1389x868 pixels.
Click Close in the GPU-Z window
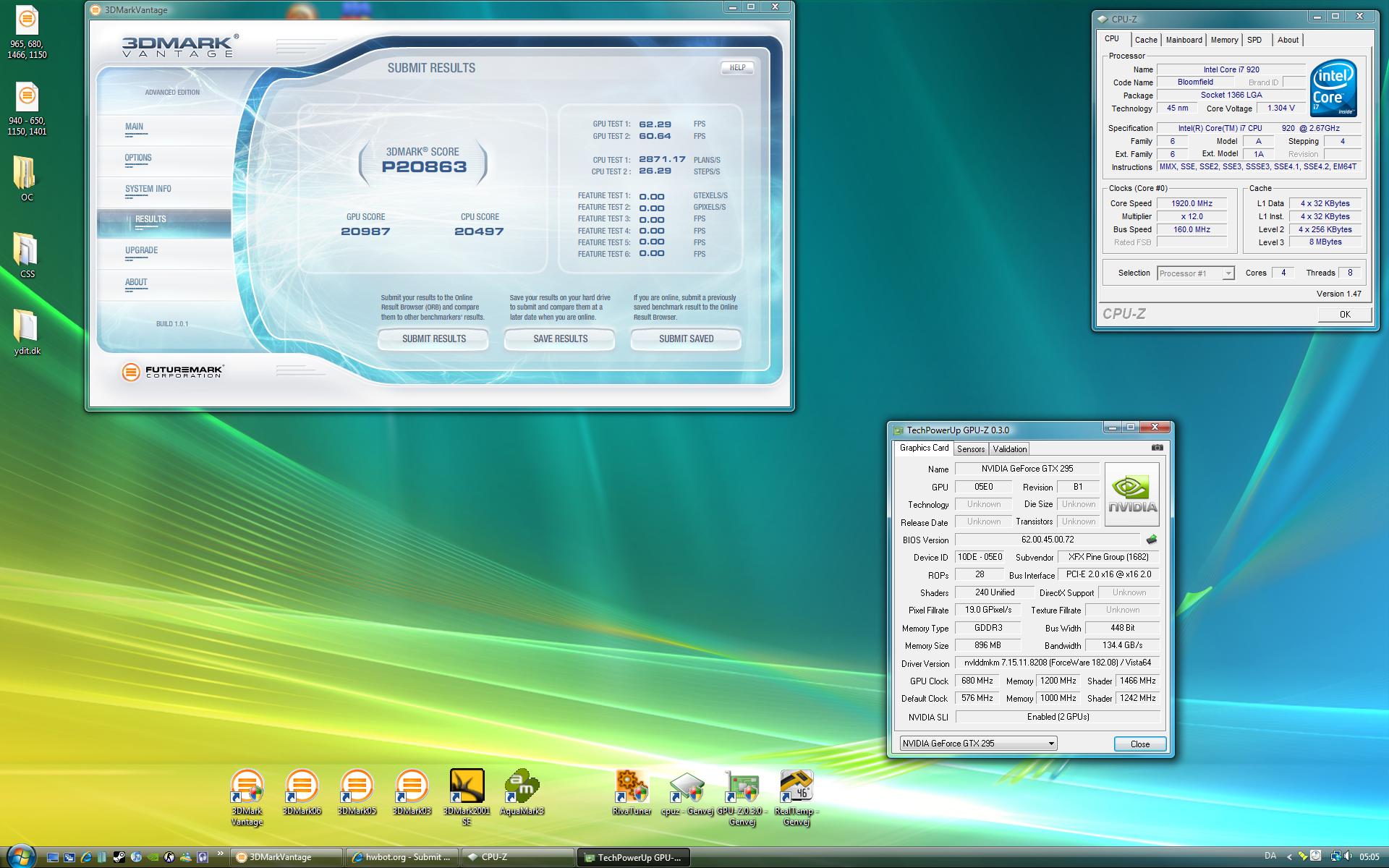point(1139,744)
